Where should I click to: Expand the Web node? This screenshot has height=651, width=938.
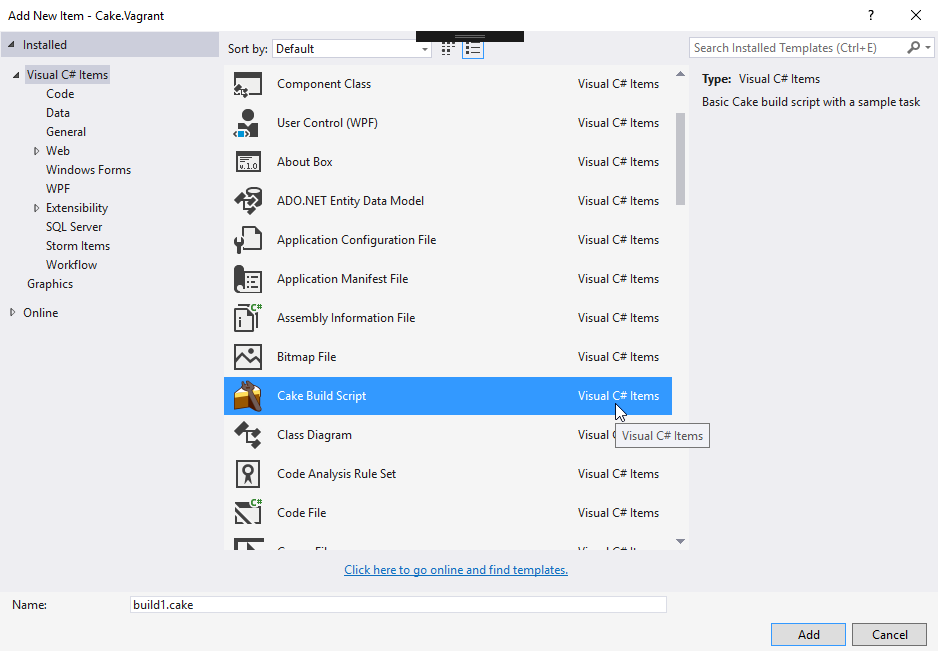[36, 151]
